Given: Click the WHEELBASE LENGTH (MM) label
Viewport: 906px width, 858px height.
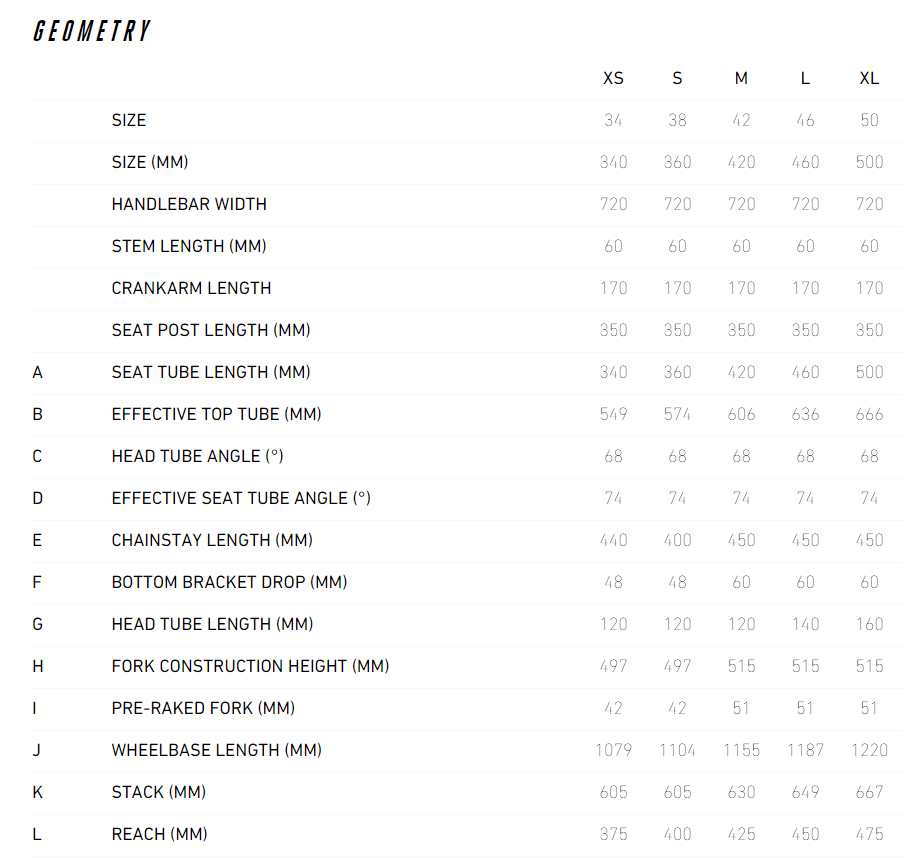Looking at the screenshot, I should point(217,751).
